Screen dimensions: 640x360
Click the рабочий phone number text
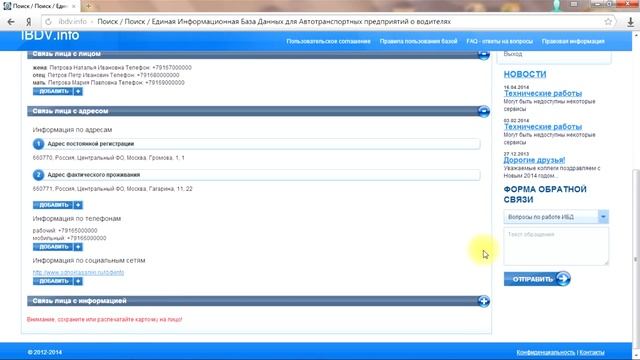[65, 231]
